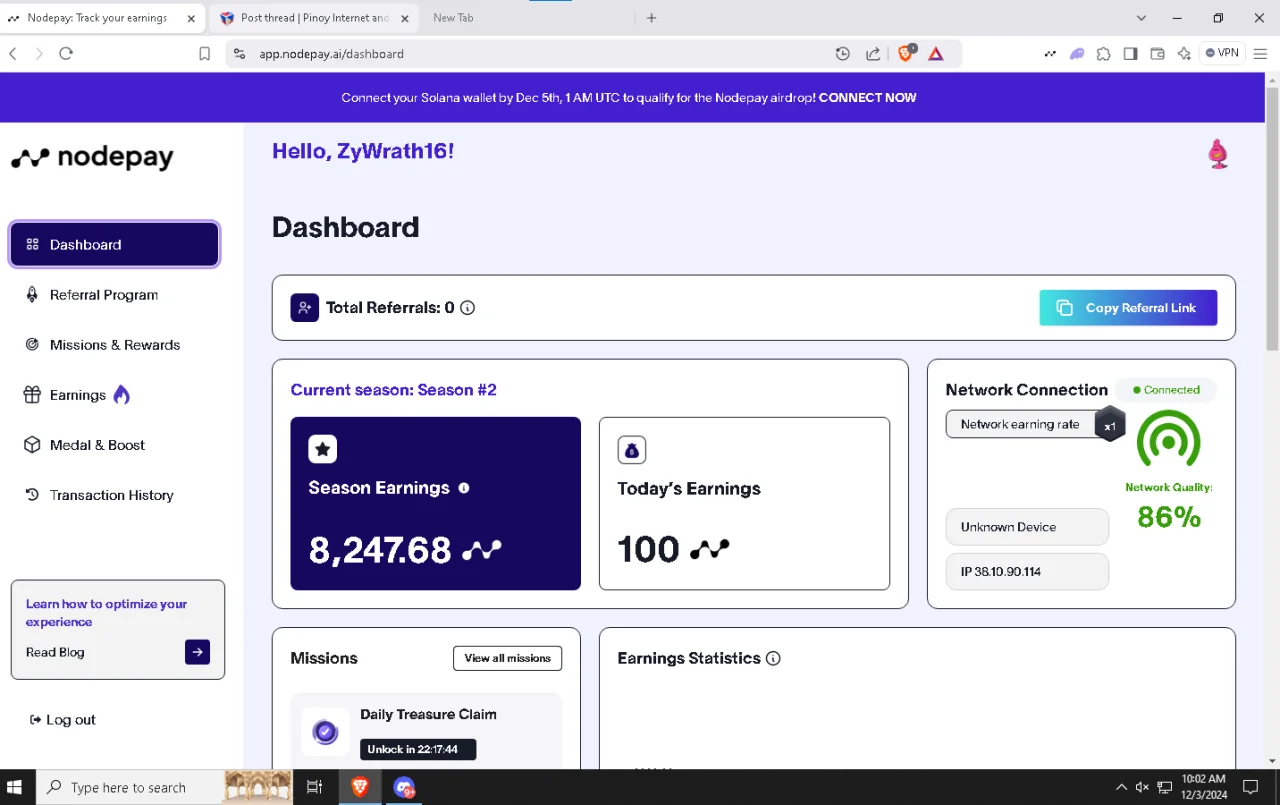The height and width of the screenshot is (805, 1280).
Task: Bookmark this page with the bookmark icon
Action: [205, 54]
